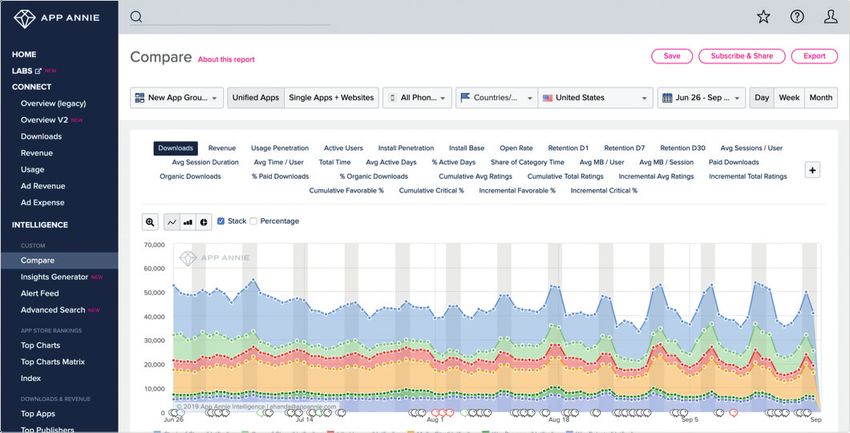Screen dimensions: 850x433
Task: Click Subscribe & Share button
Action: click(742, 56)
